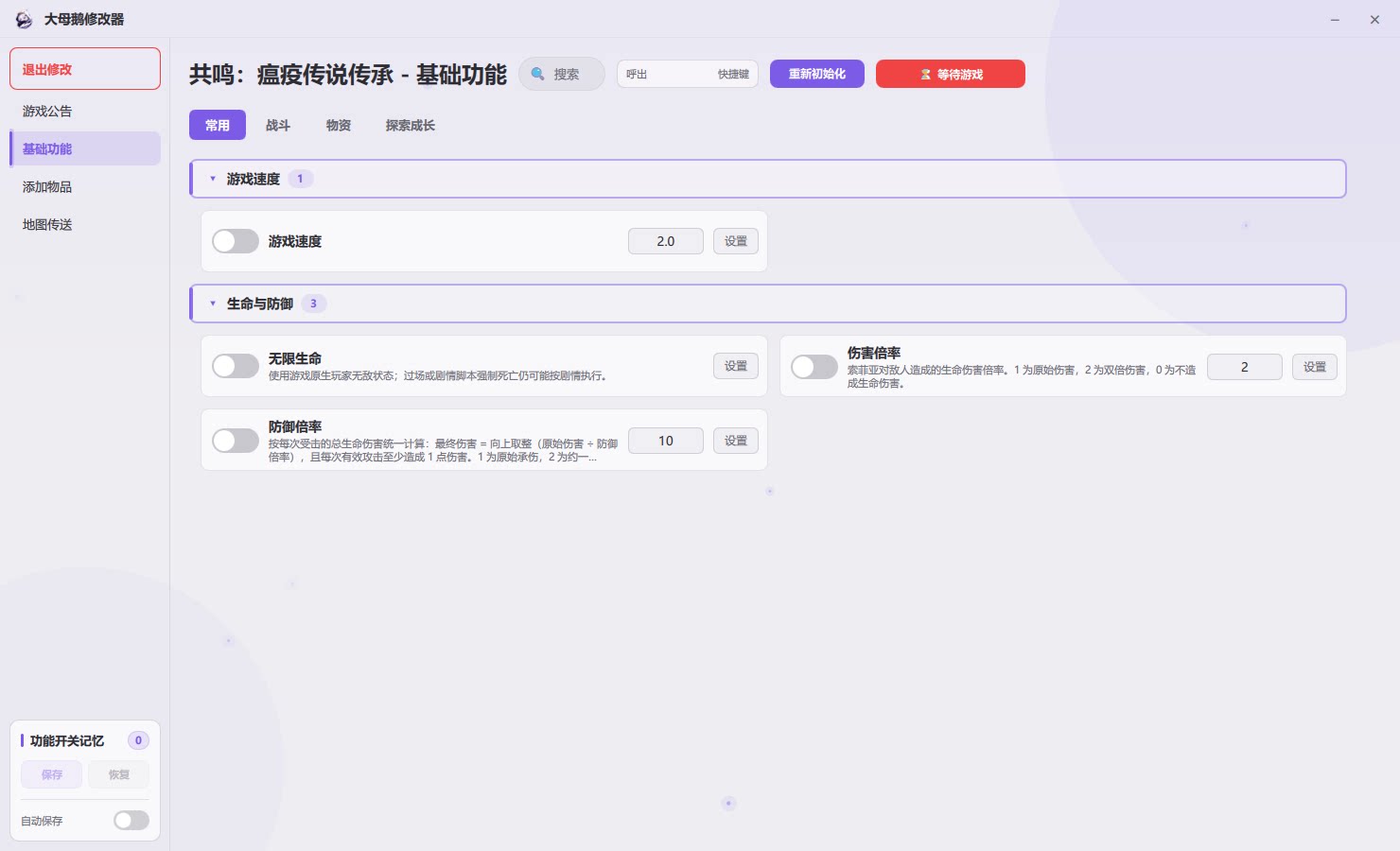Click the 大母鹅修改器 app logo icon
The image size is (1400, 851).
[x=24, y=20]
